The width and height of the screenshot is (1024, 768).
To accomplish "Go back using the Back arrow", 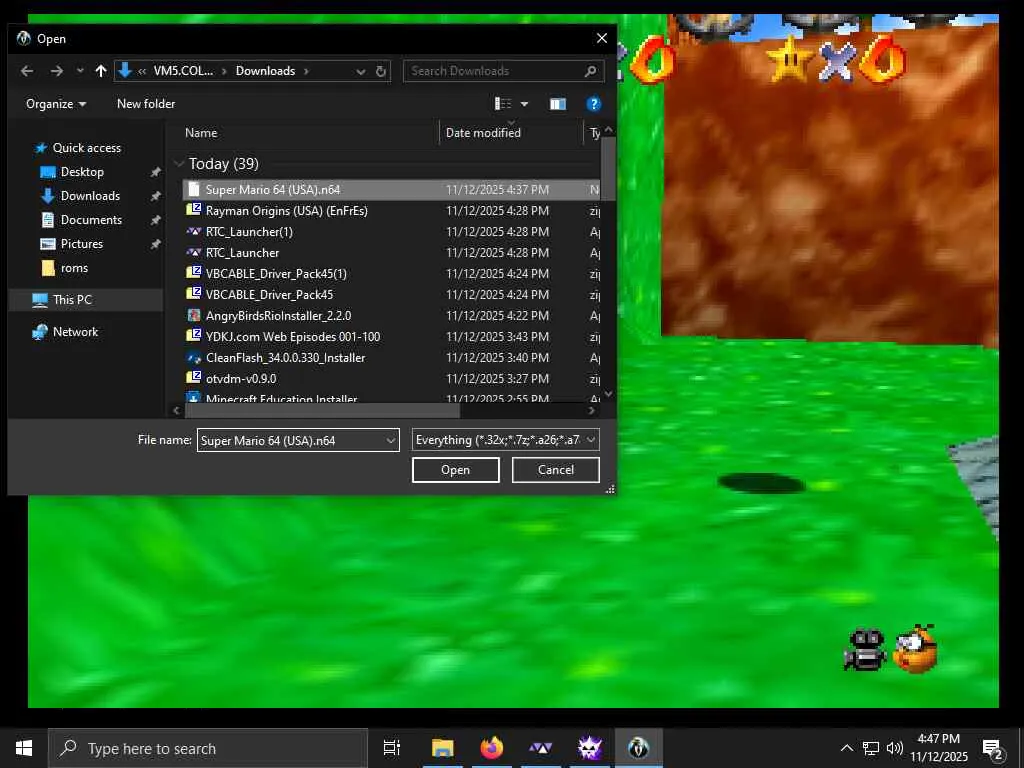I will coord(27,71).
